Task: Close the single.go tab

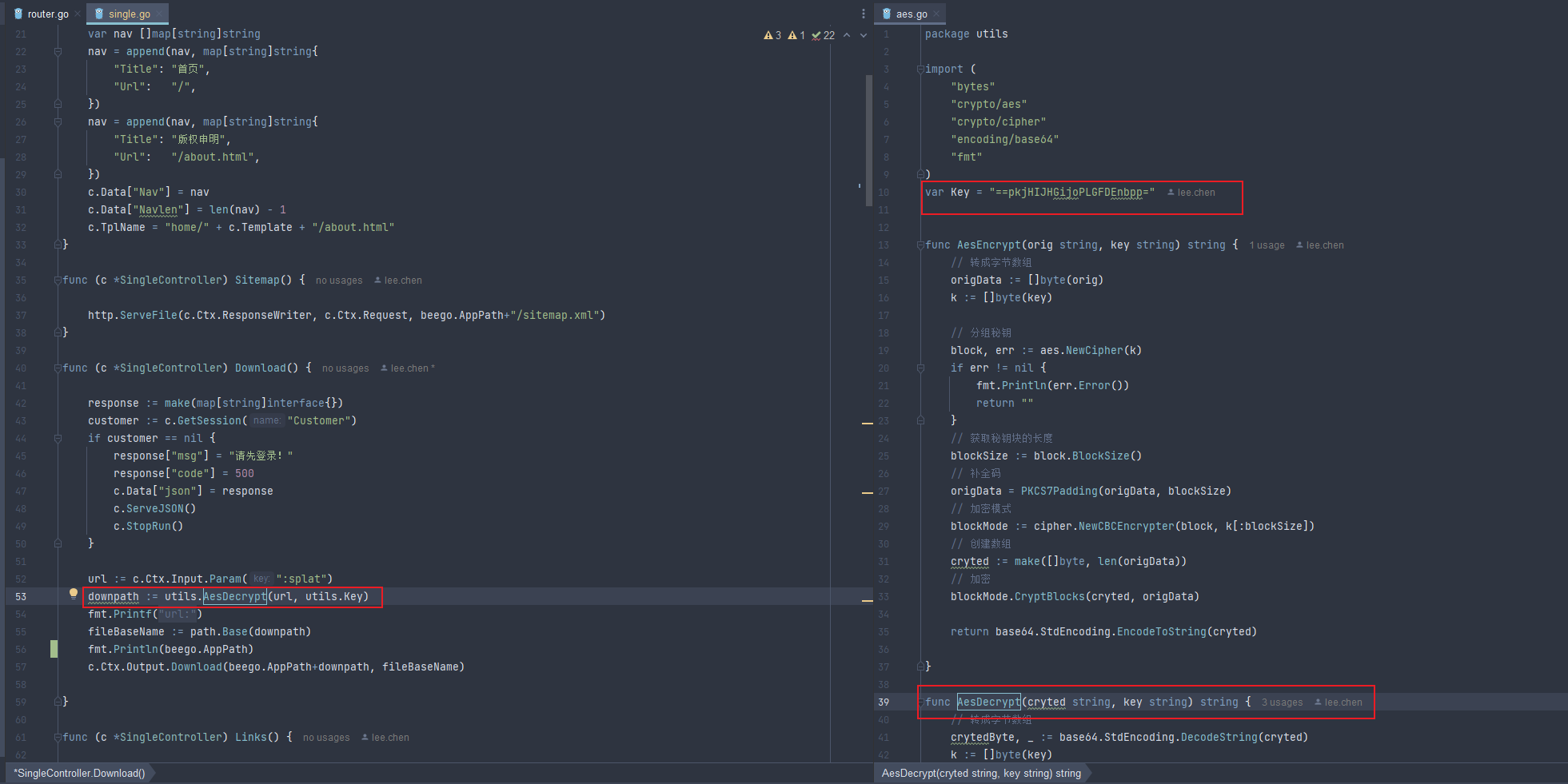Action: click(160, 14)
